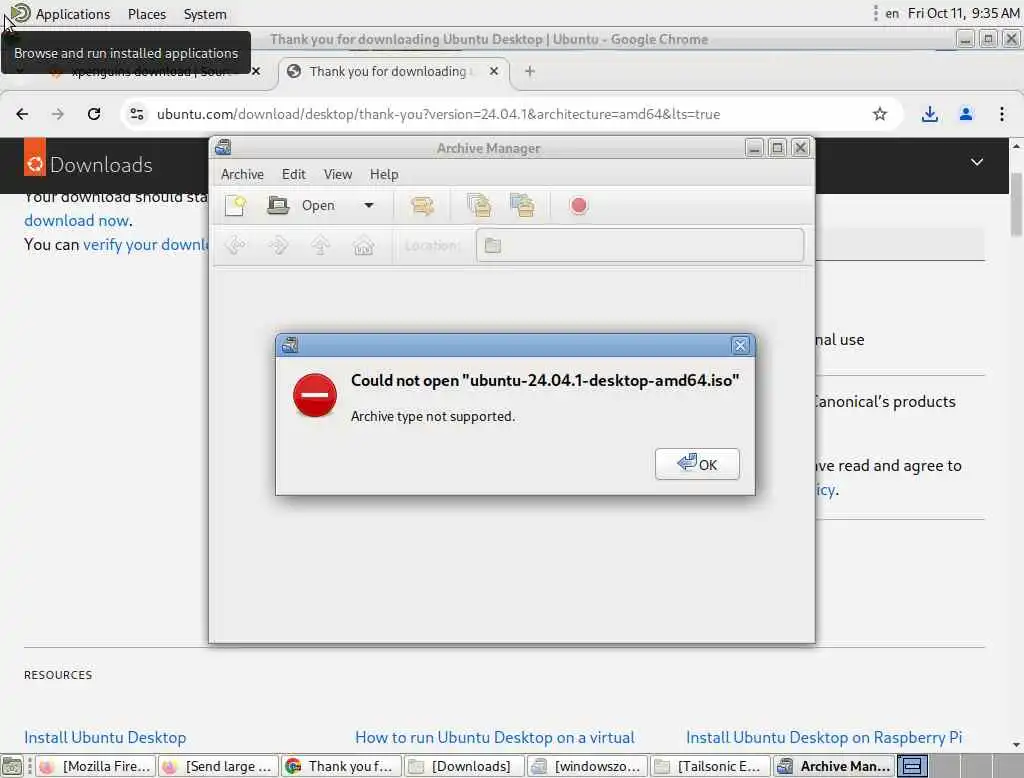Click the clock showing Fri Oct 11
1024x778 pixels.
coord(963,14)
